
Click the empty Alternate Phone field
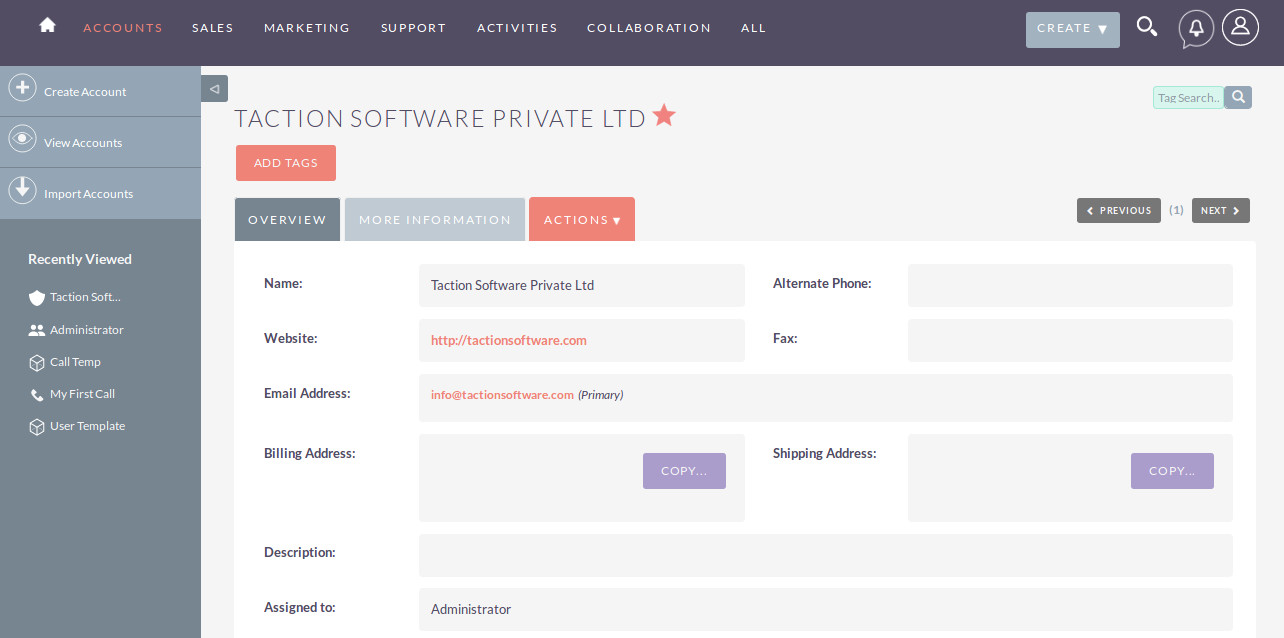tap(1070, 285)
